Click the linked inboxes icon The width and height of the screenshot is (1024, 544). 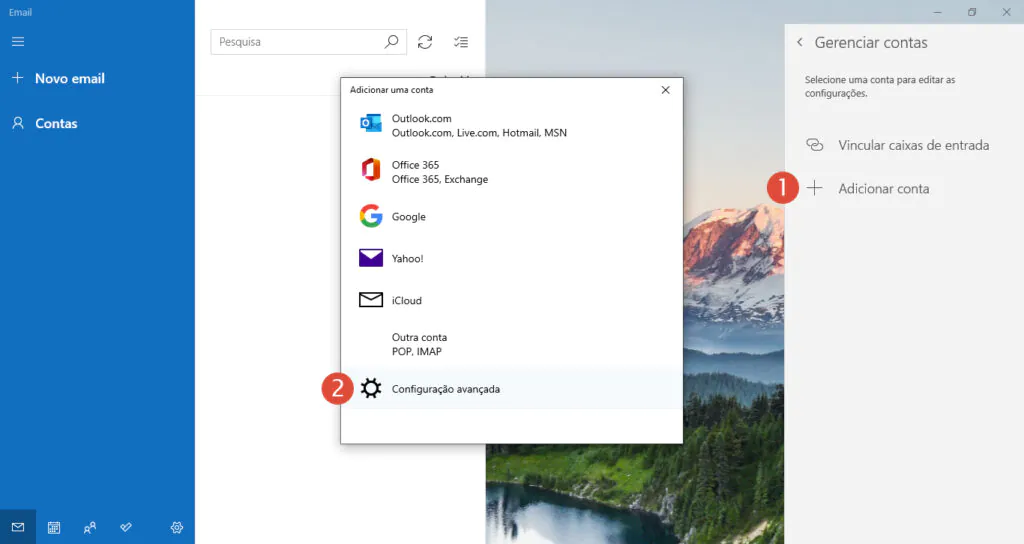[814, 144]
